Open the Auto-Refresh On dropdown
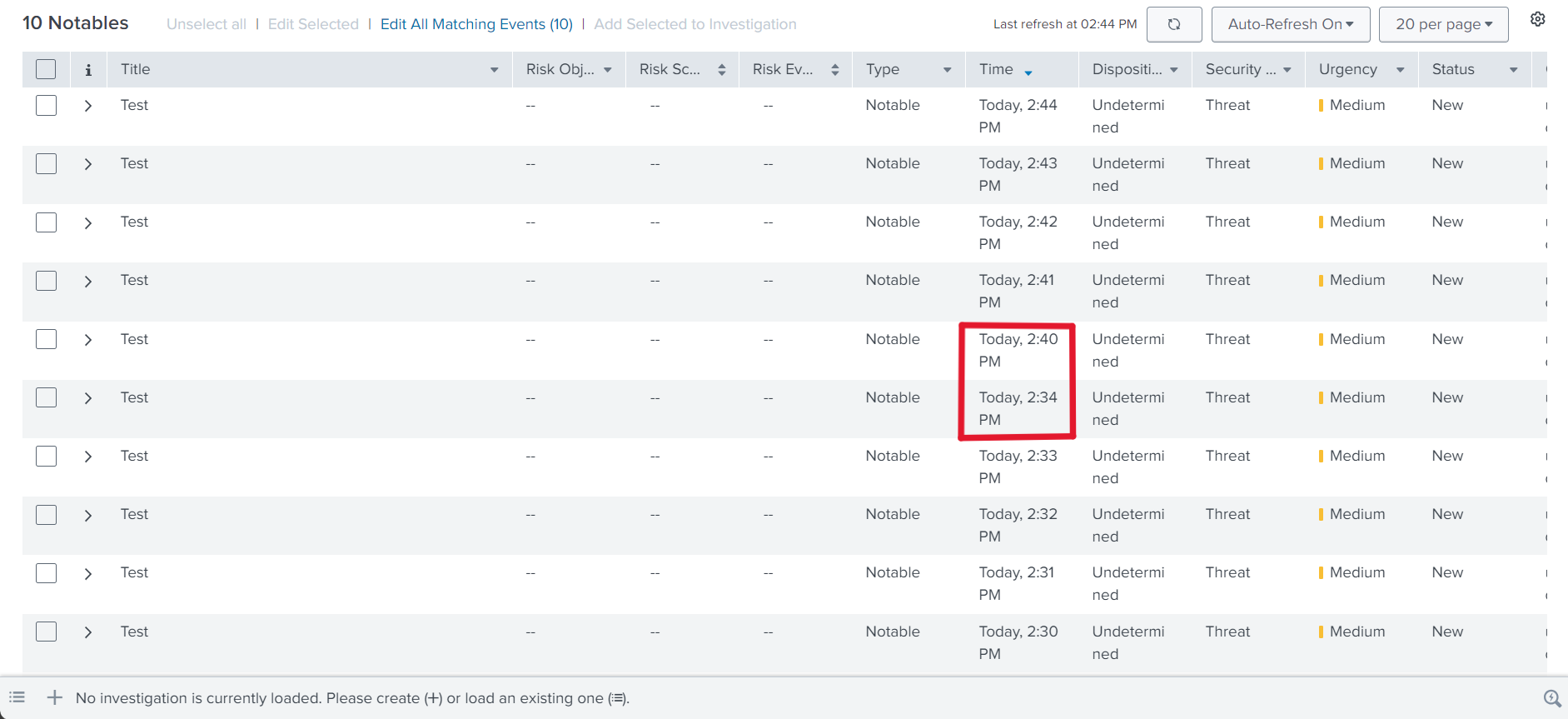 pyautogui.click(x=1290, y=24)
